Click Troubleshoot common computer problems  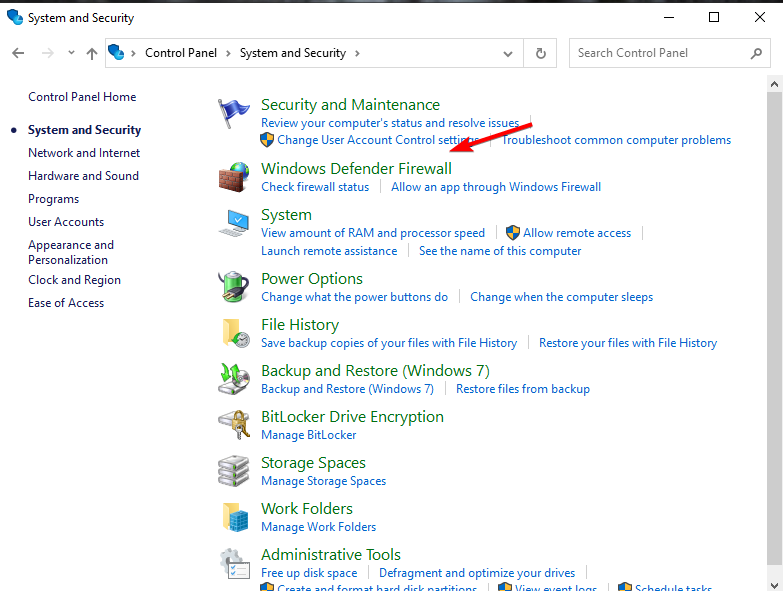tap(616, 140)
